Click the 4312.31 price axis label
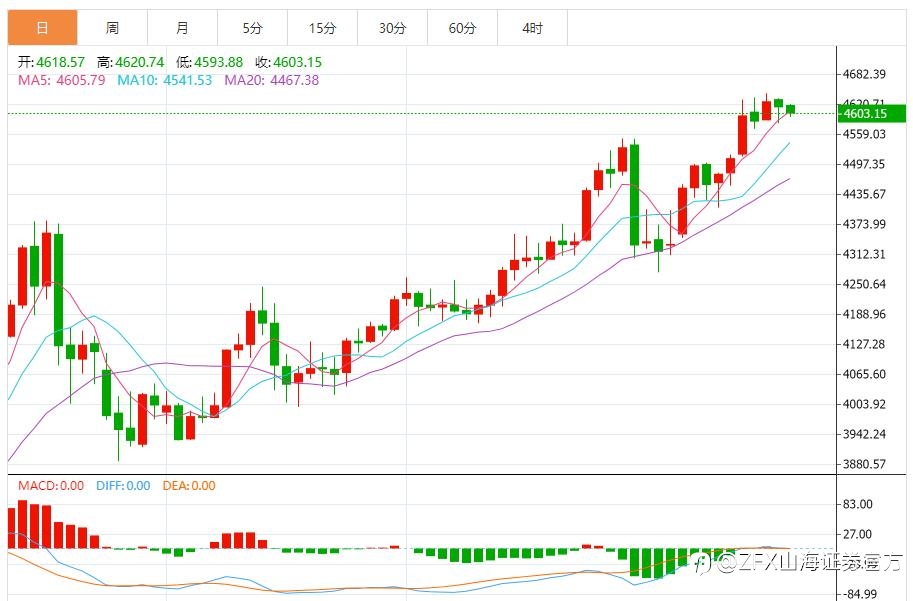This screenshot has width=913, height=601. pos(864,254)
